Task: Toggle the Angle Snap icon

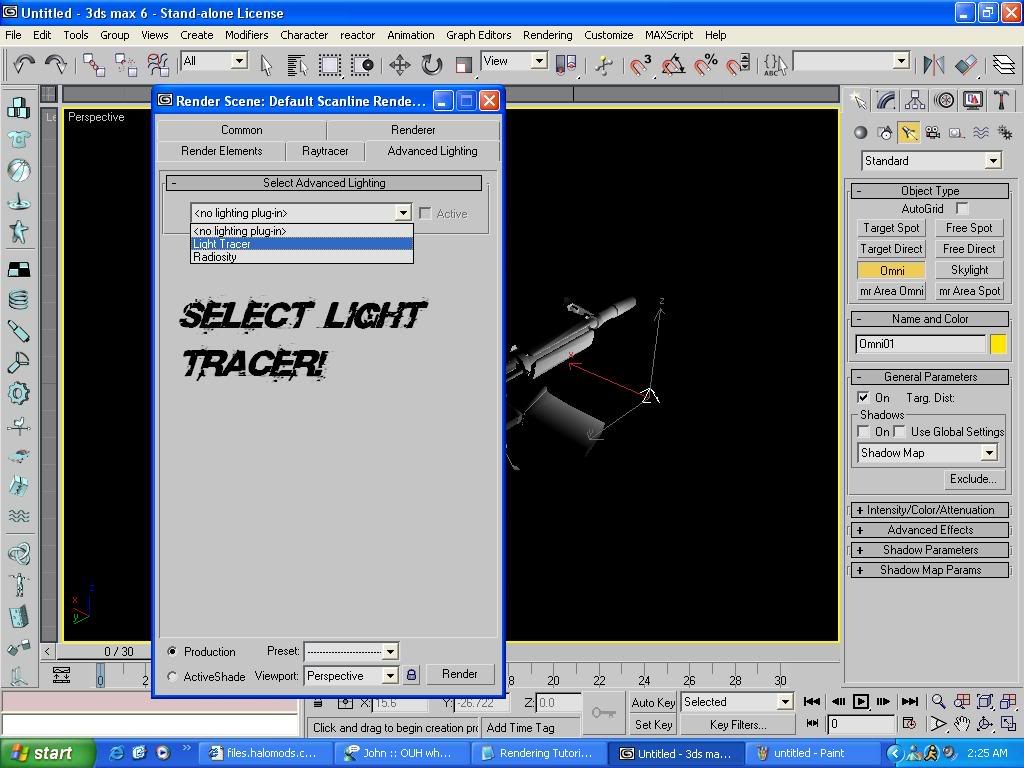Action: coord(673,65)
